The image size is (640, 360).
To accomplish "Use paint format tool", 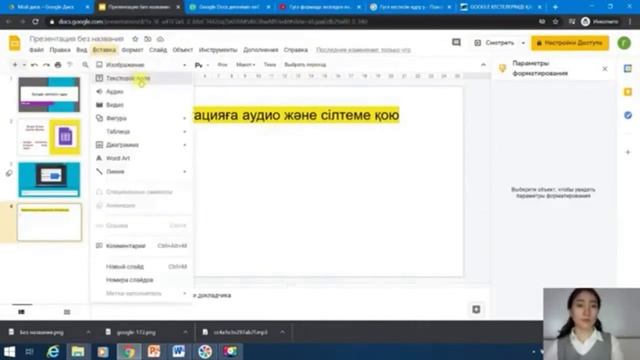I will click(70, 64).
